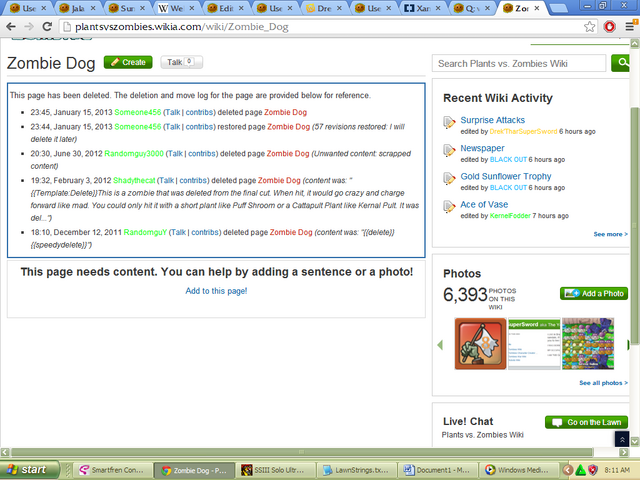The image size is (640, 480).
Task: Click the green wiki search magnifier button
Action: (x=622, y=63)
